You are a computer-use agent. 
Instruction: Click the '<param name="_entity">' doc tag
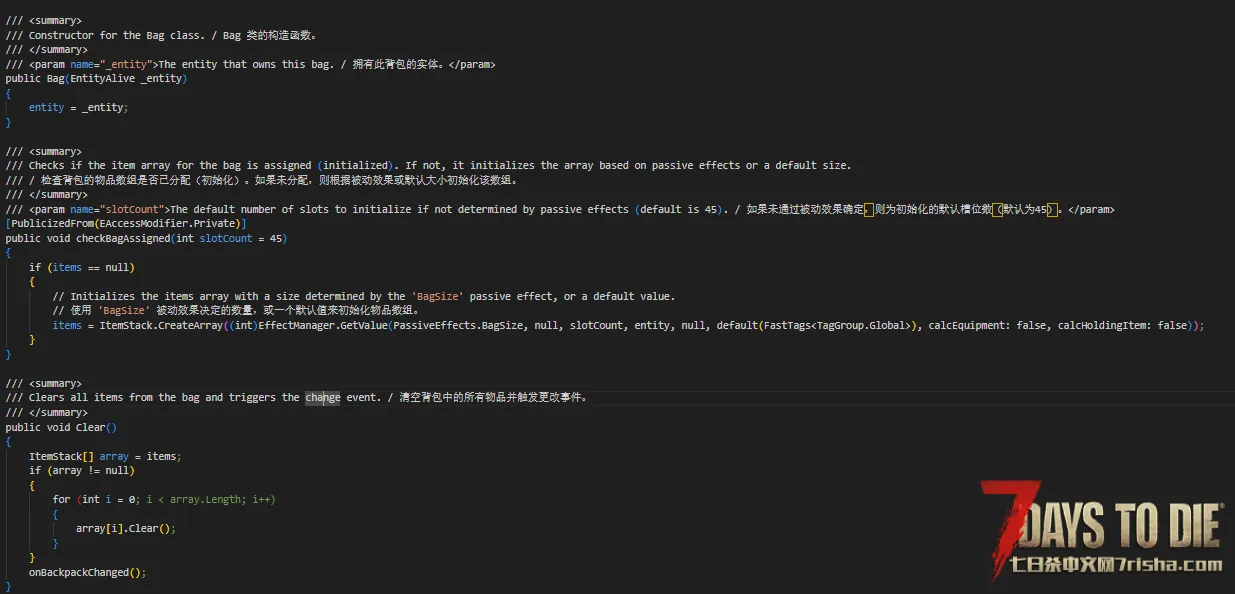pyautogui.click(x=94, y=64)
